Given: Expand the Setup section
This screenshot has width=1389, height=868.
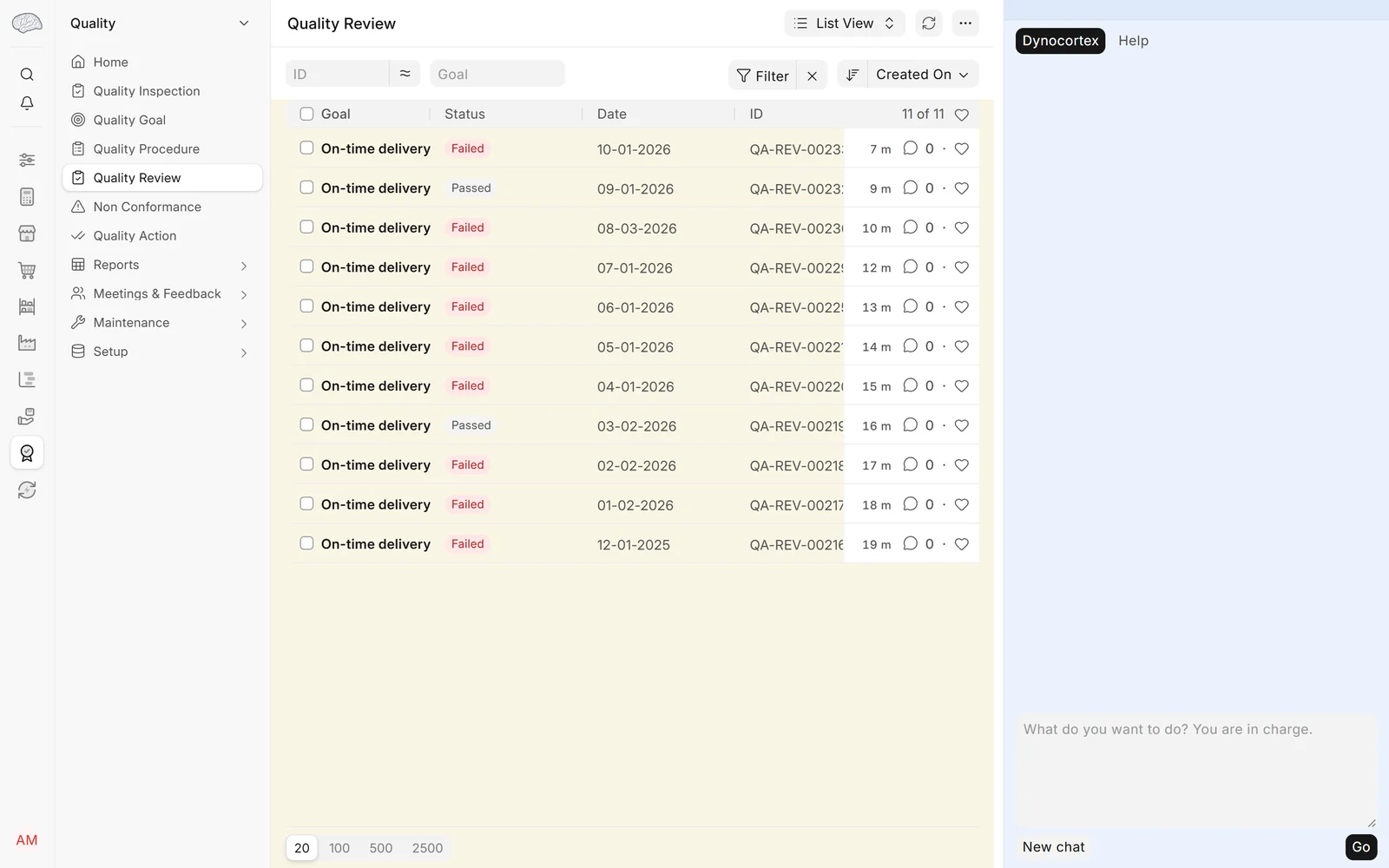Looking at the screenshot, I should coord(162,352).
